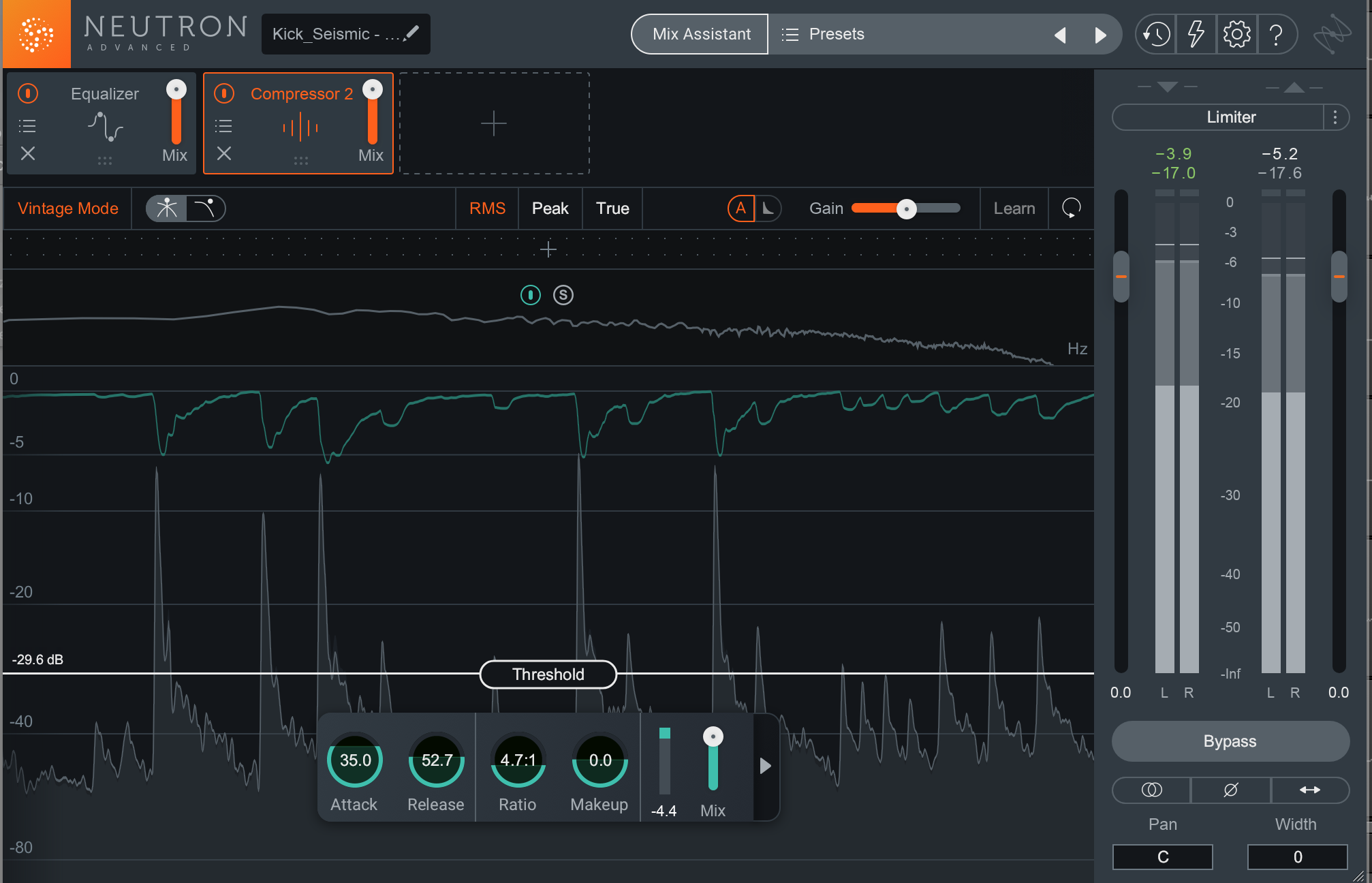
Task: Collapse the input meter down-arrow
Action: coord(1168,87)
